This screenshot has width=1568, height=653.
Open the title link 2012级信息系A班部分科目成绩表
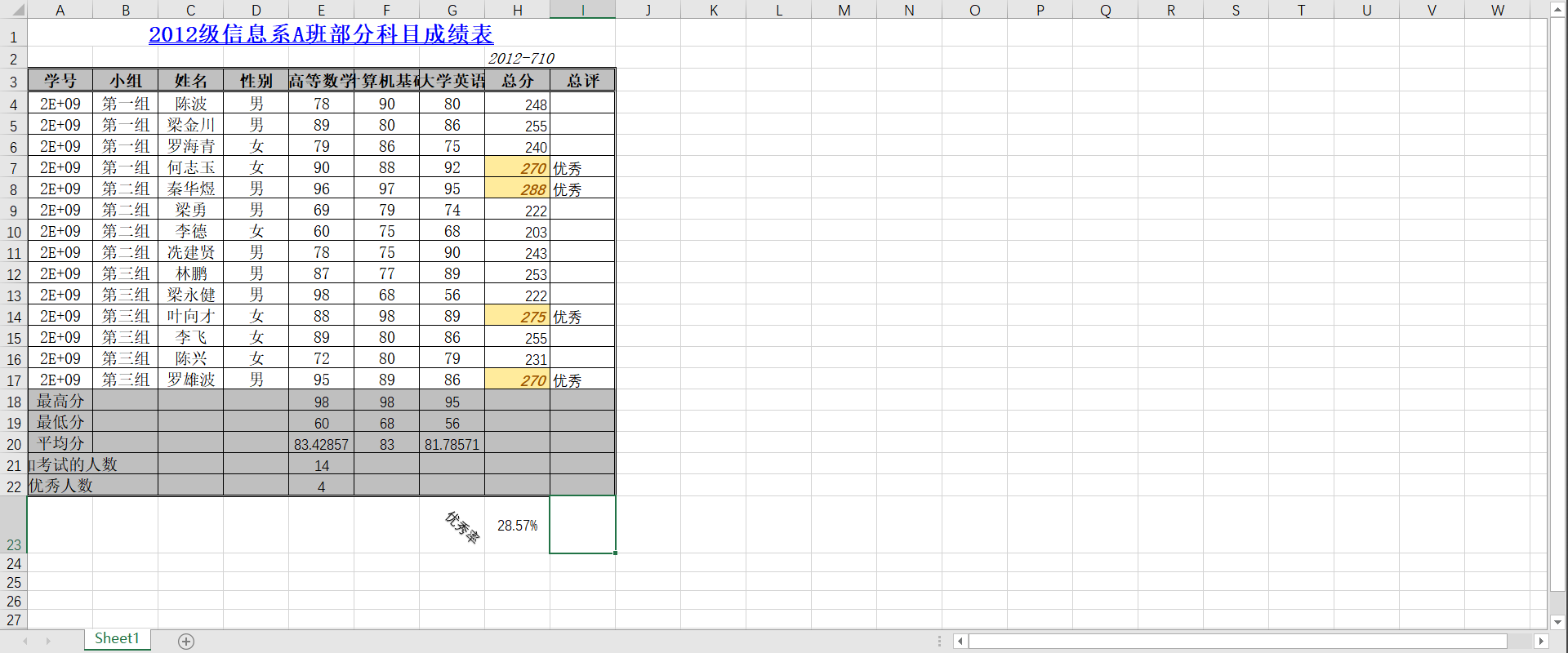321,34
